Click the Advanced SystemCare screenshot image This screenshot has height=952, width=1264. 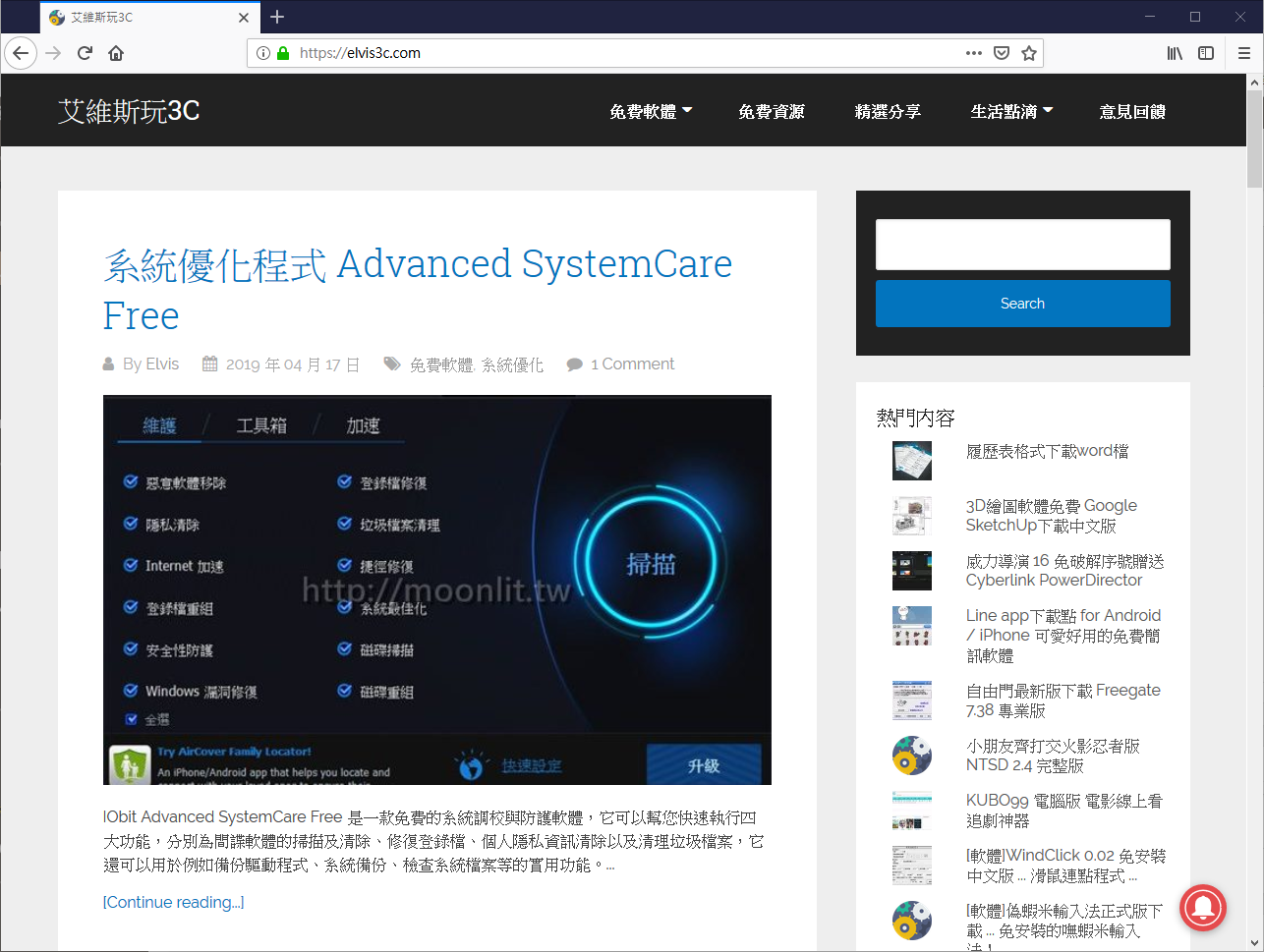(x=436, y=589)
